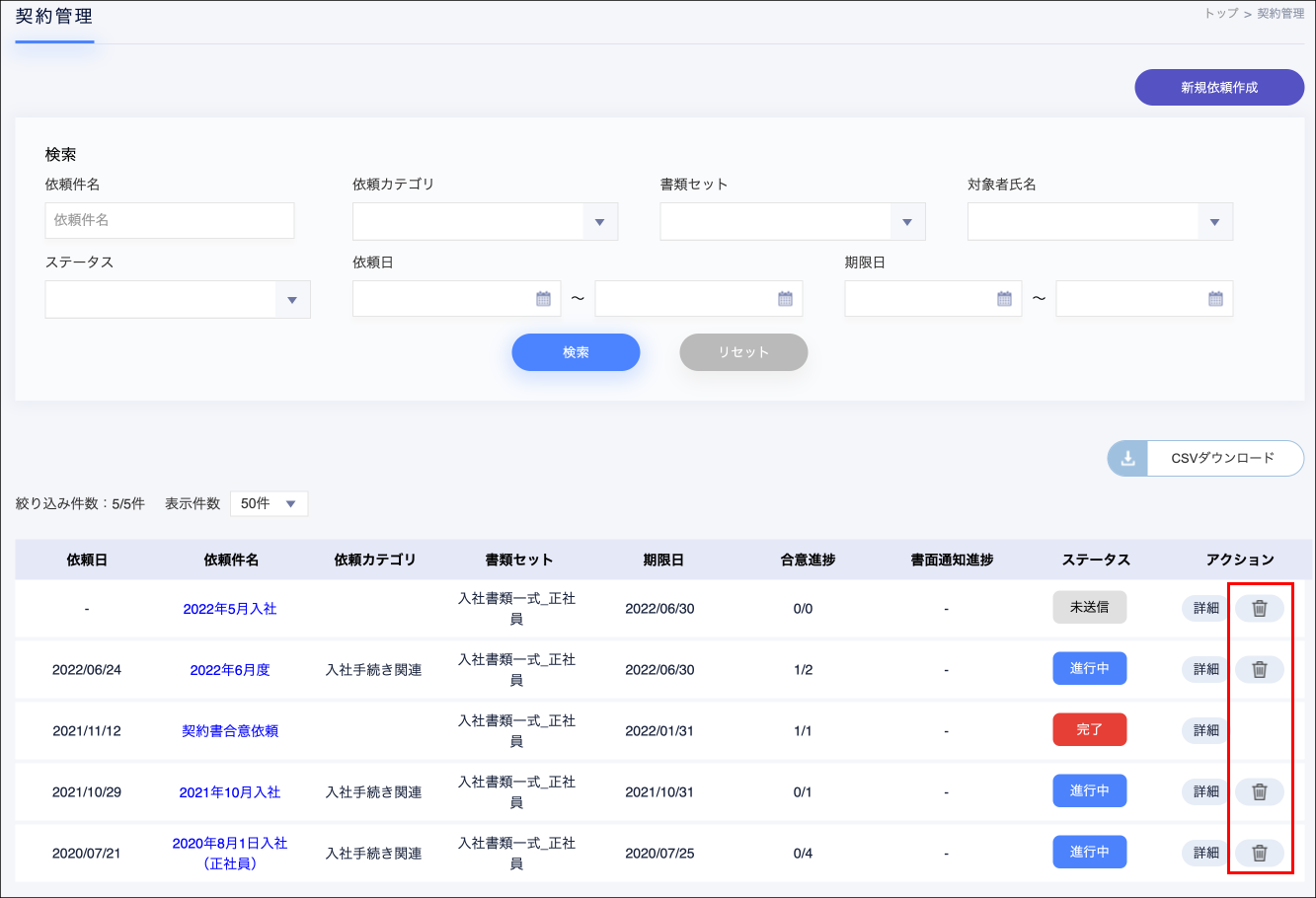Viewport: 1316px width, 898px height.
Task: Delete the 2022年5月入社 request via trash icon
Action: [x=1259, y=609]
